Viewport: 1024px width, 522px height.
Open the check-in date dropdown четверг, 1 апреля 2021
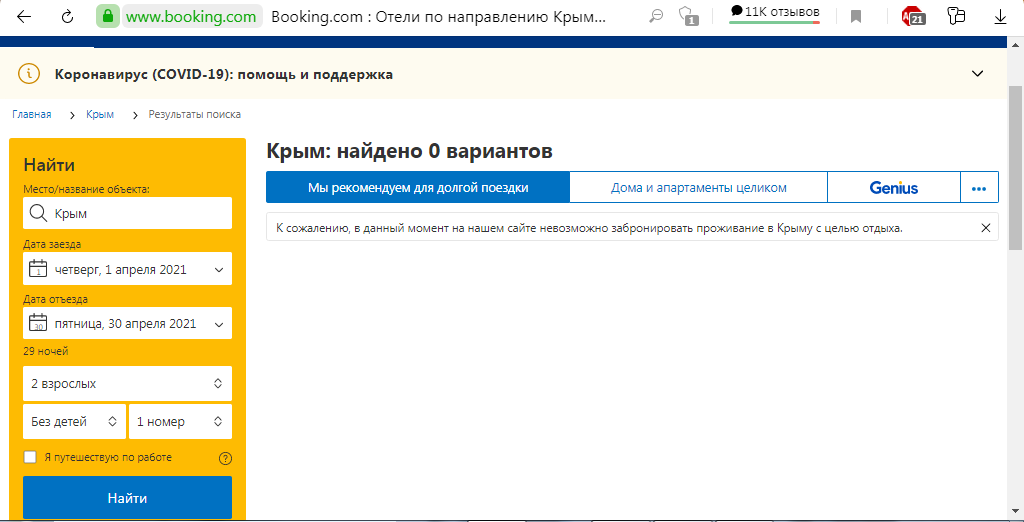tap(127, 269)
